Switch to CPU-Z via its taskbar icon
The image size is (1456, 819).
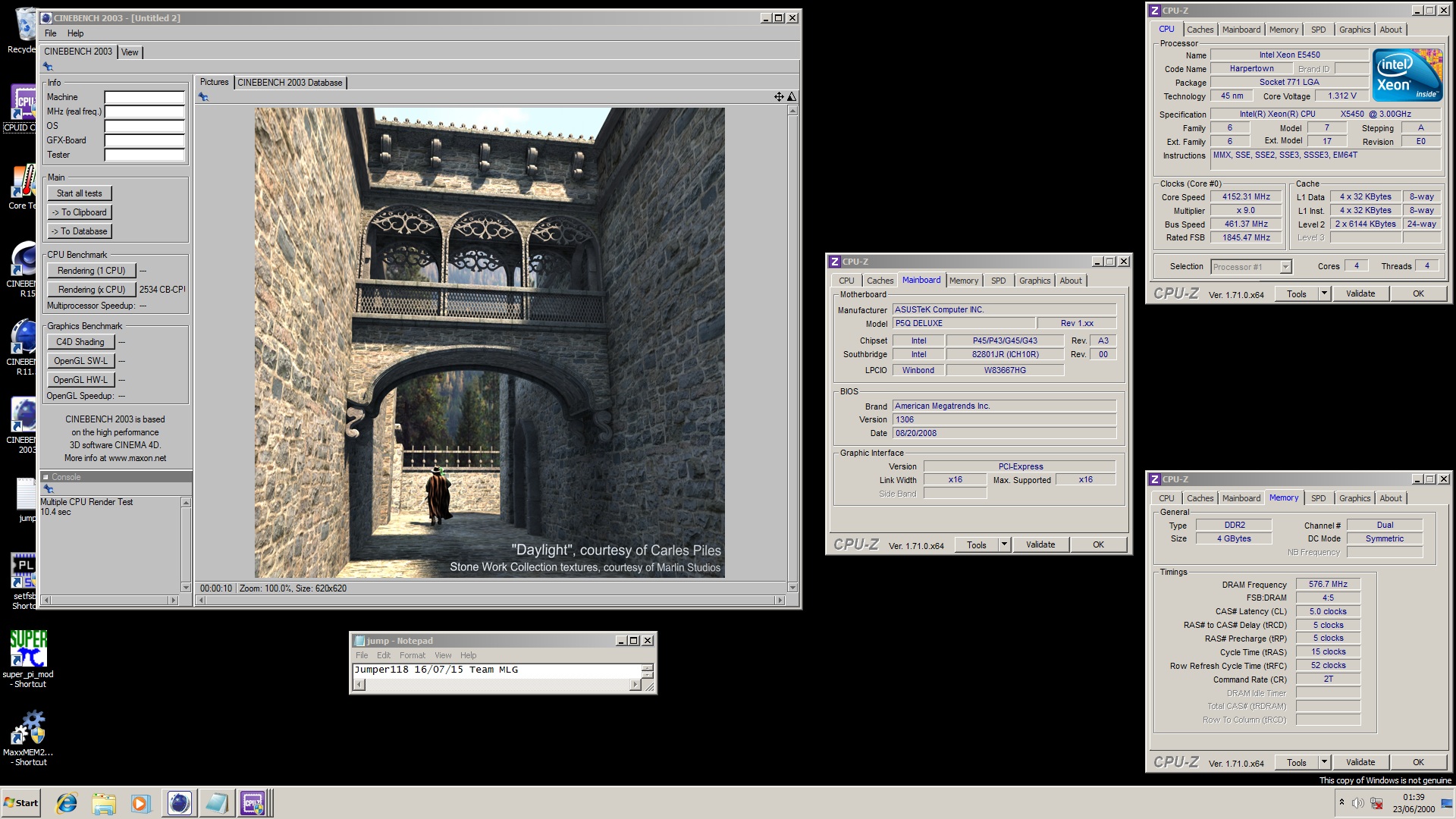coord(253,803)
